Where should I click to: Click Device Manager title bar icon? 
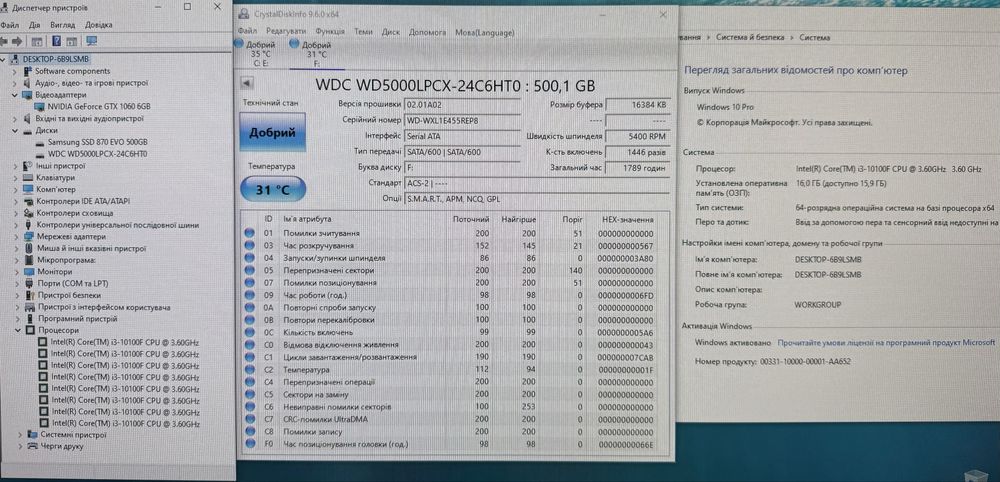(x=5, y=8)
